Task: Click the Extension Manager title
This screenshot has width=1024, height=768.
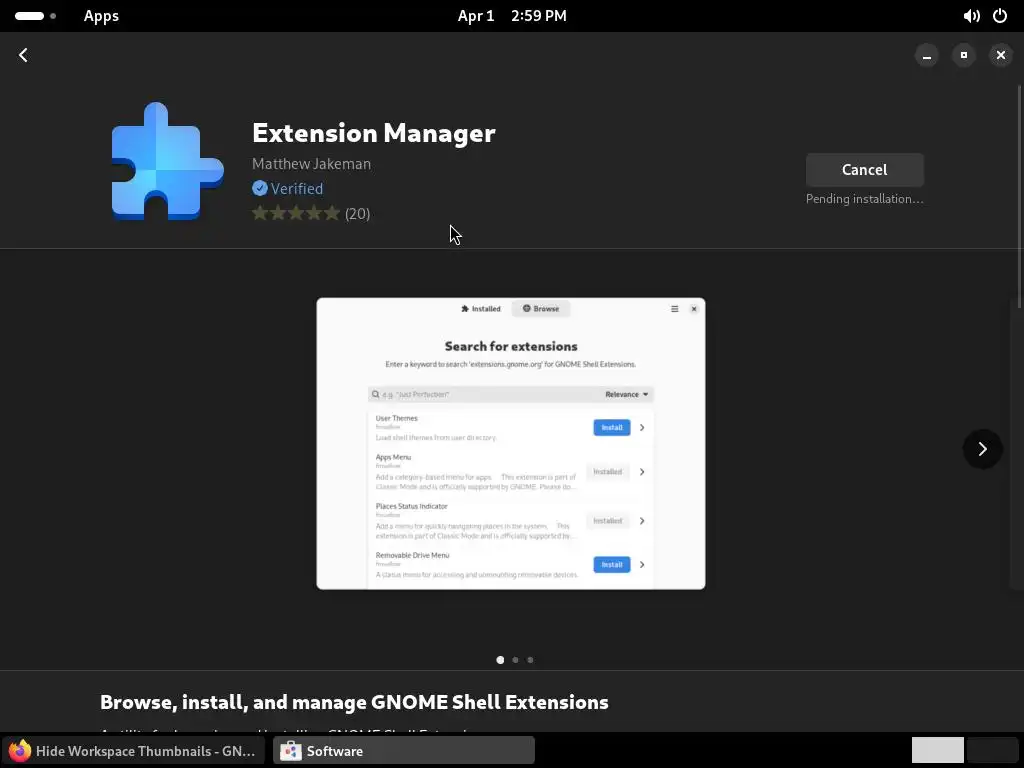Action: (x=374, y=133)
